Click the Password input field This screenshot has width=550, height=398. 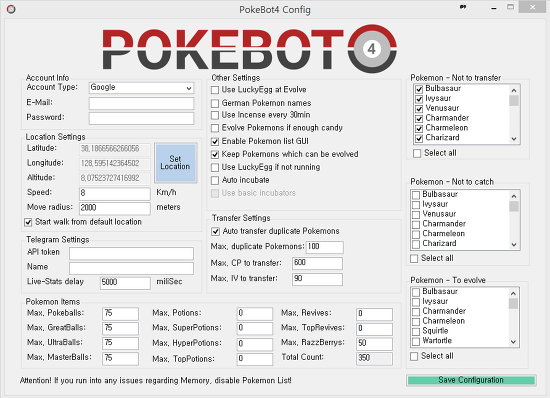[141, 118]
